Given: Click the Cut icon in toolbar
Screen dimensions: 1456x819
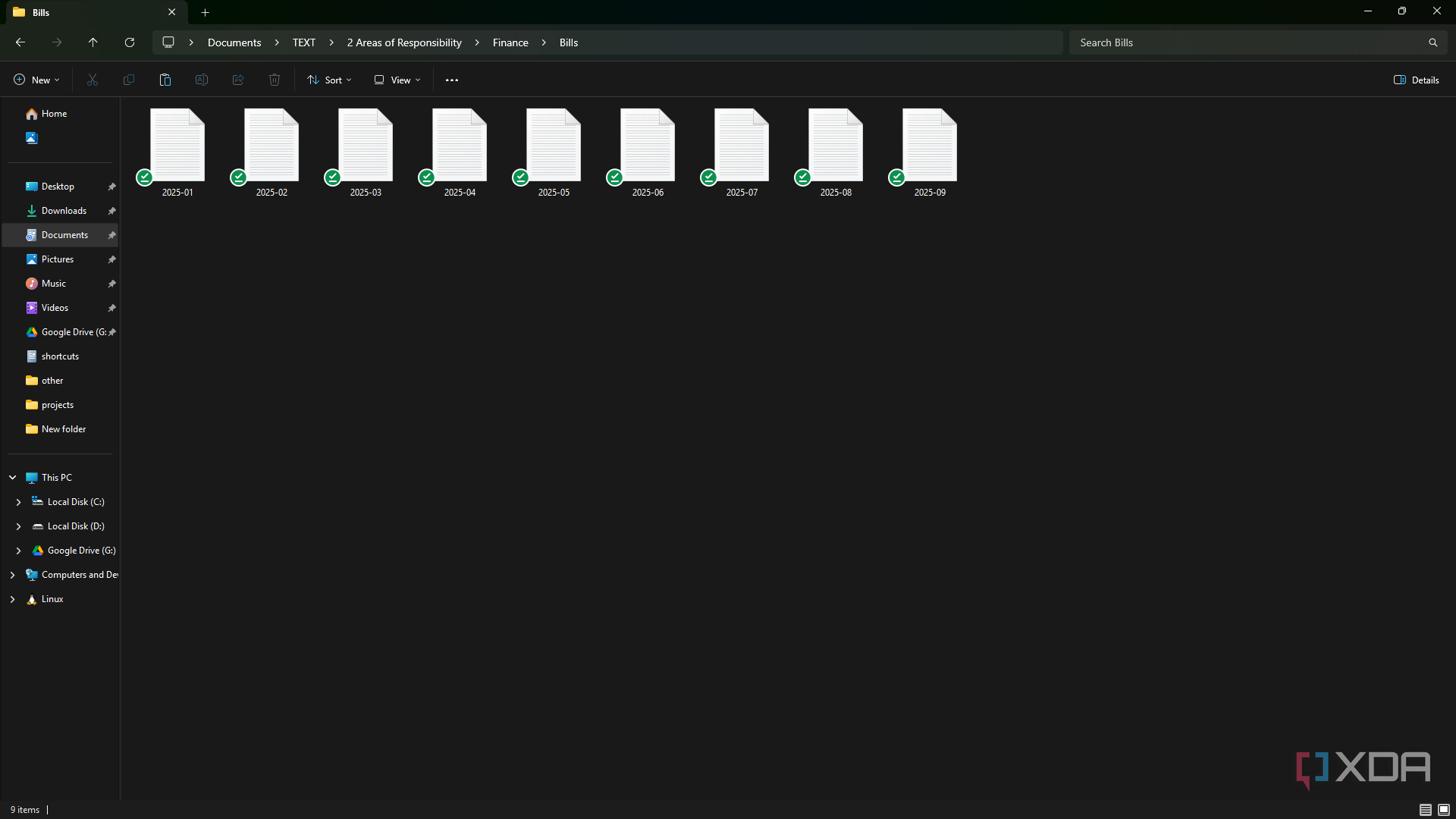Looking at the screenshot, I should click(93, 80).
